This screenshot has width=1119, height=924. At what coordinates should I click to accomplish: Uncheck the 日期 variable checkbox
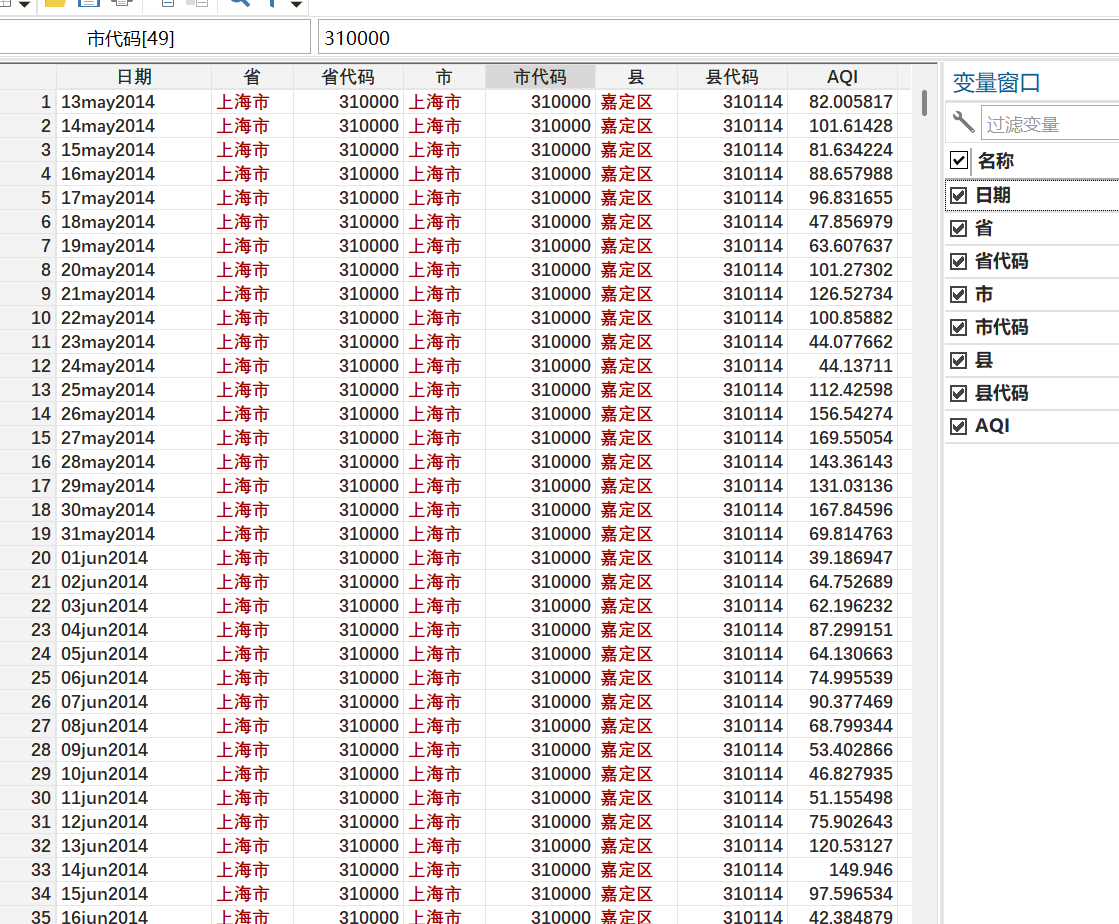point(958,196)
